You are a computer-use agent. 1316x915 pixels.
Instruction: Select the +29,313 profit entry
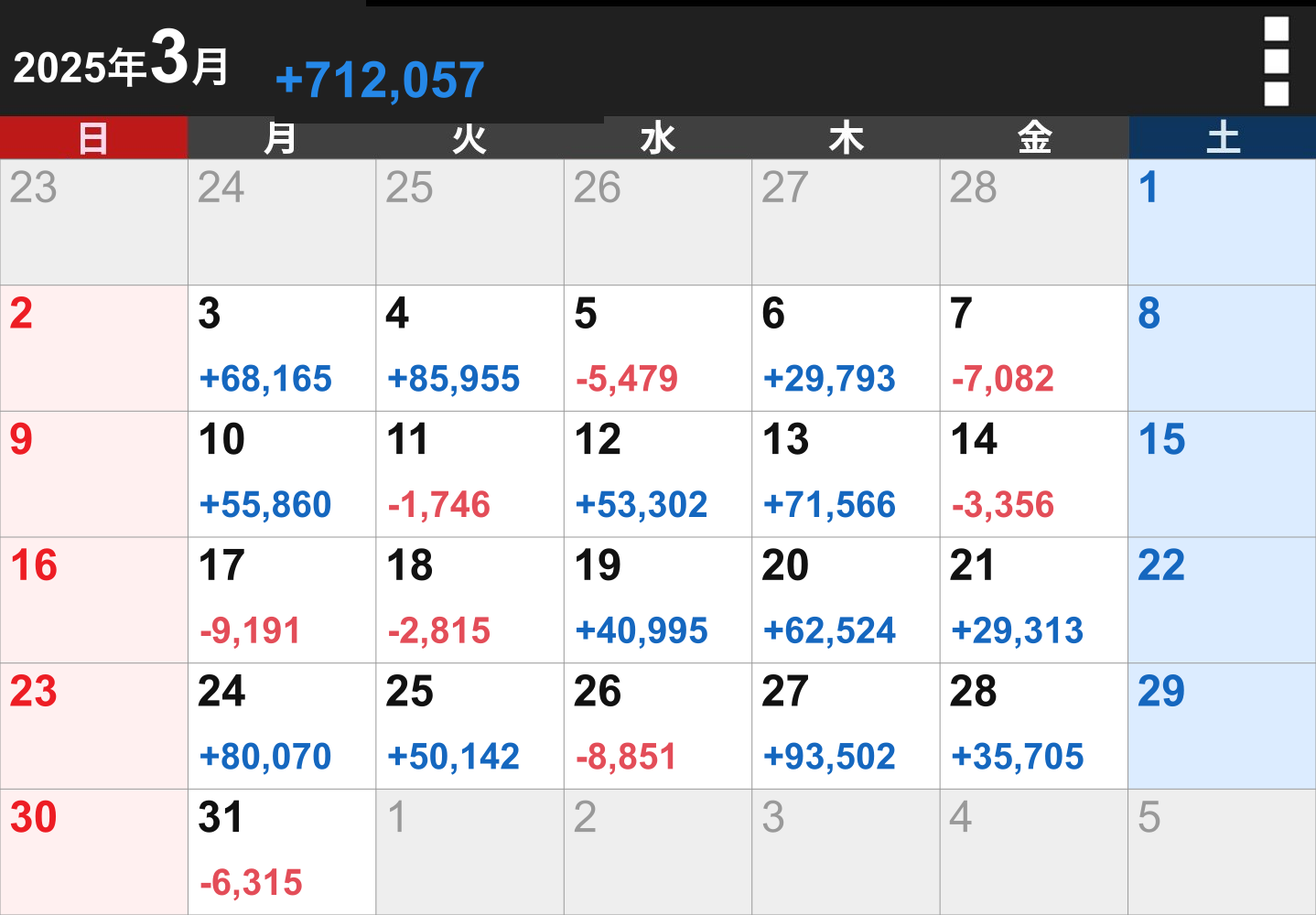coord(1018,631)
